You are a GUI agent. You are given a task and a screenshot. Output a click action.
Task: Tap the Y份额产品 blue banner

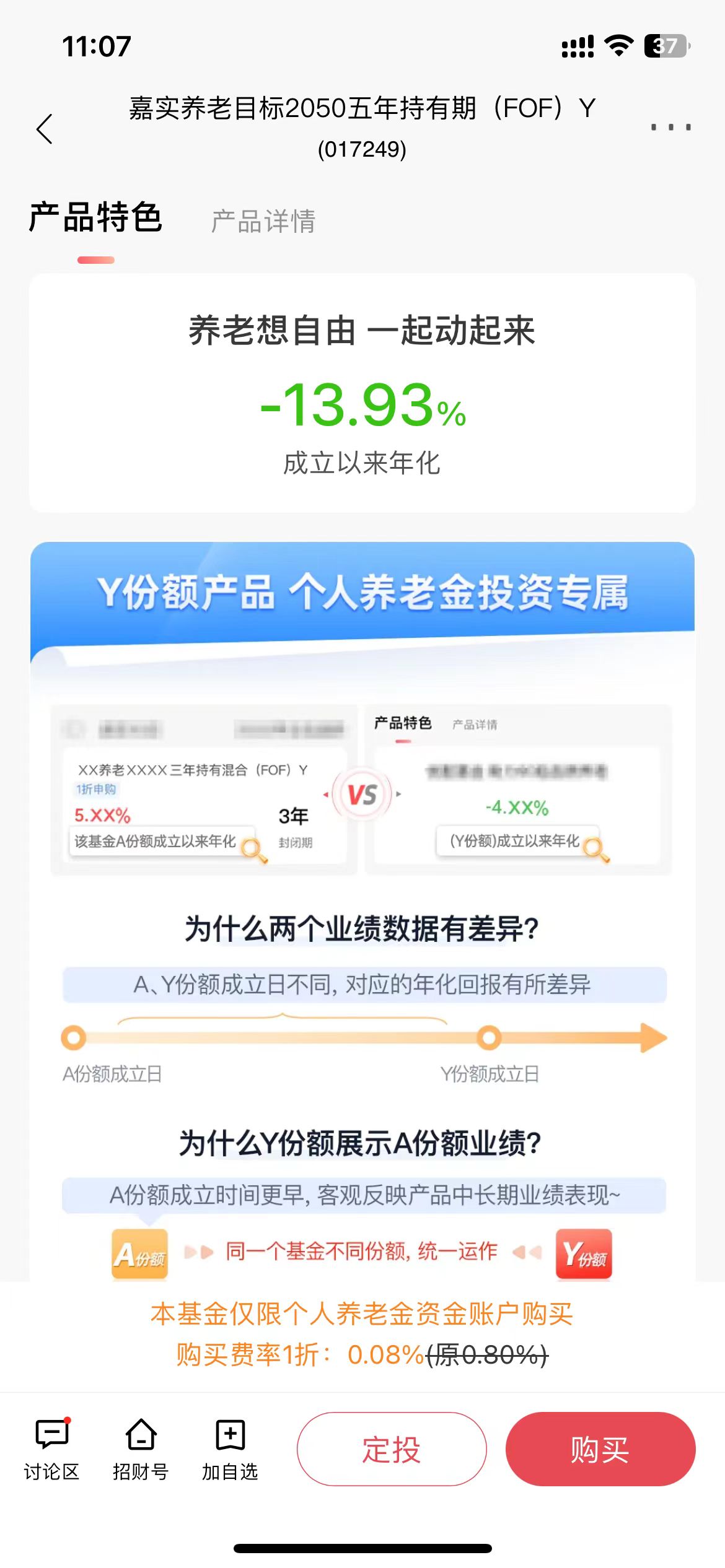[362, 593]
